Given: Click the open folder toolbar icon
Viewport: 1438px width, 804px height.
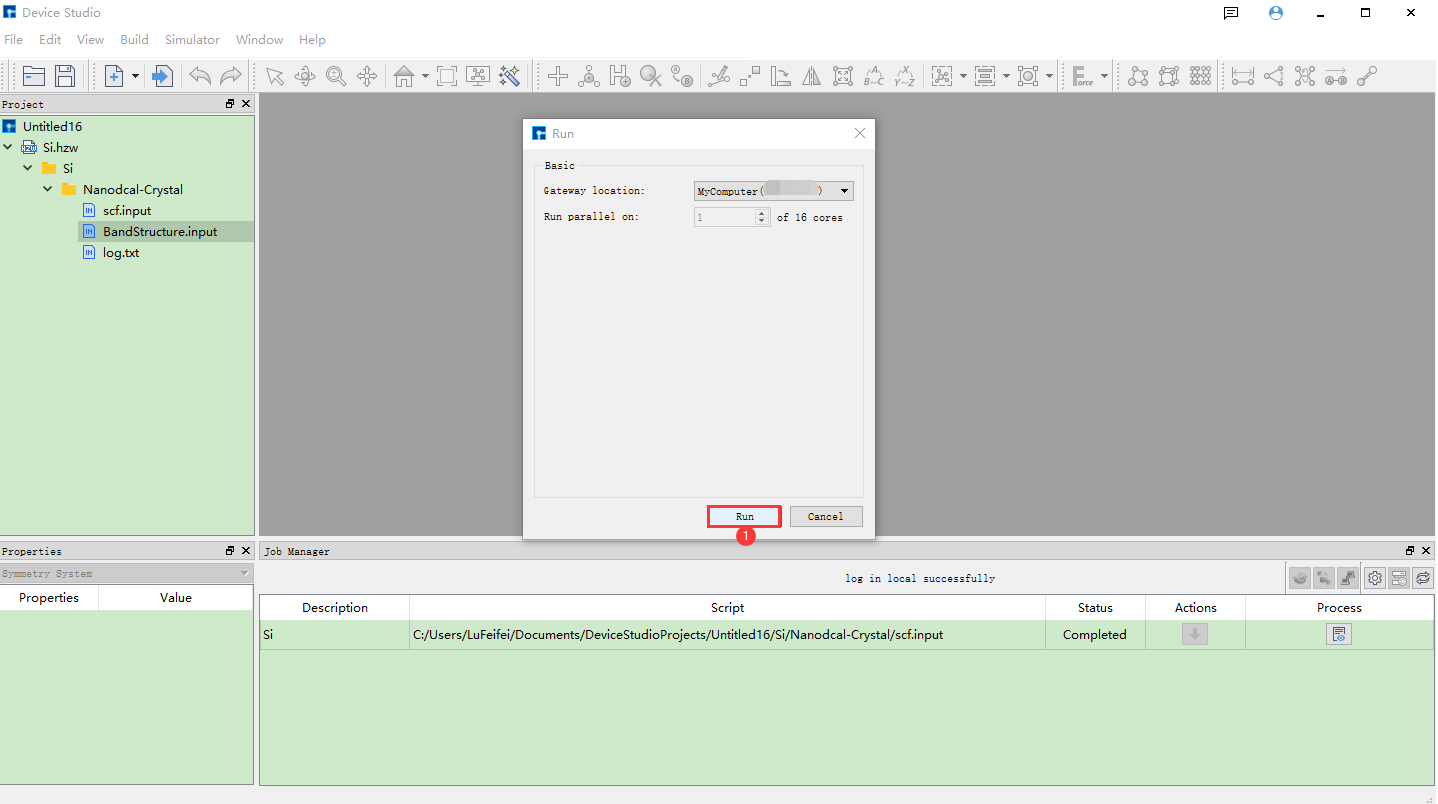Looking at the screenshot, I should click(34, 76).
